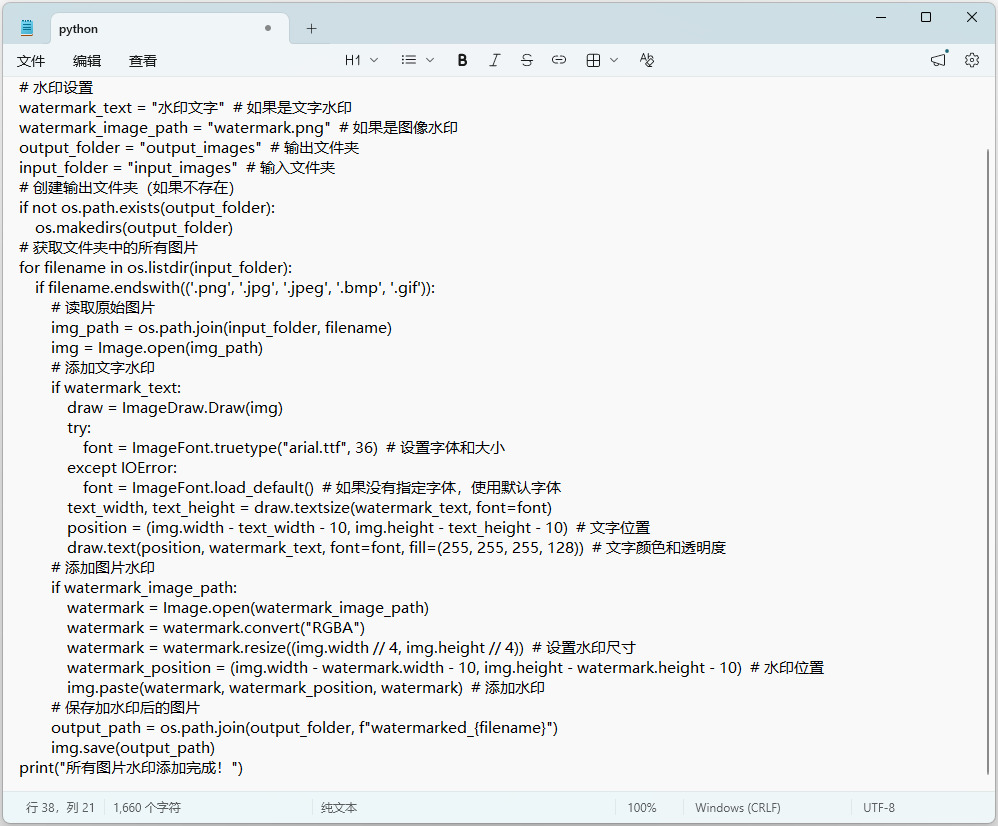
Task: Open the 文件 menu
Action: click(x=31, y=60)
